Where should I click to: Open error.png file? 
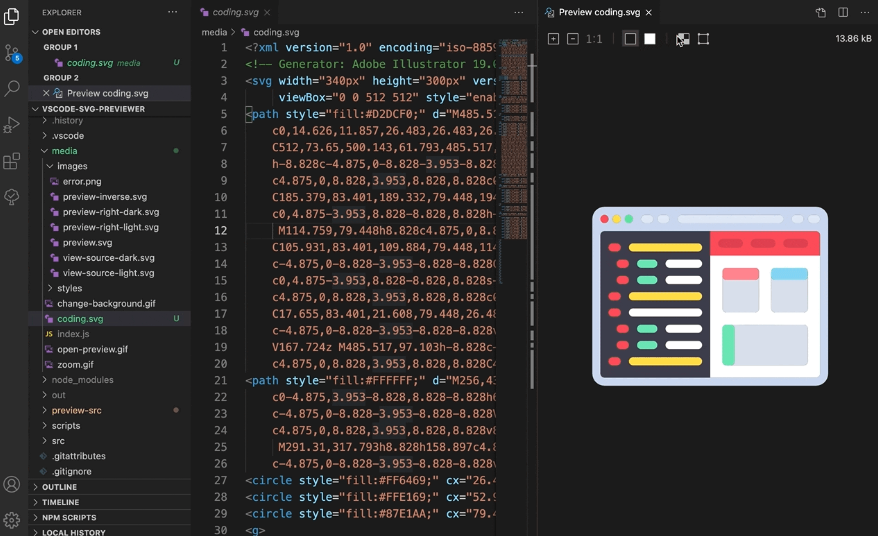pyautogui.click(x=109, y=181)
